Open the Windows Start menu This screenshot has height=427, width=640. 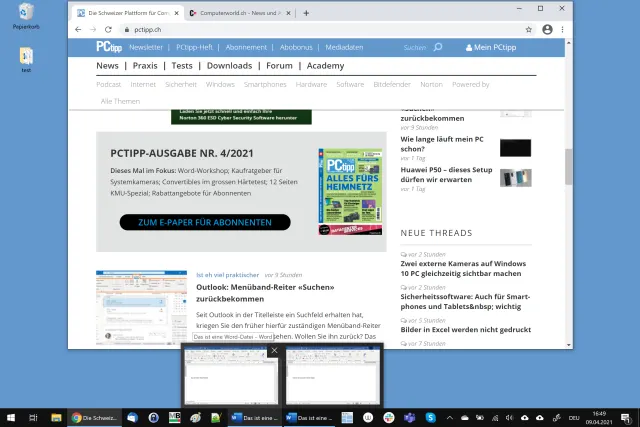11,418
